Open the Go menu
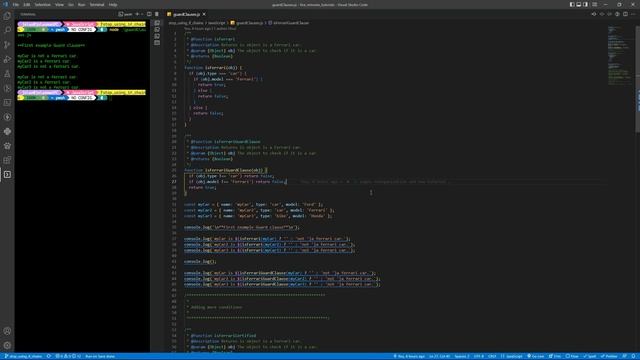This screenshot has width=640, height=360. point(71,4)
